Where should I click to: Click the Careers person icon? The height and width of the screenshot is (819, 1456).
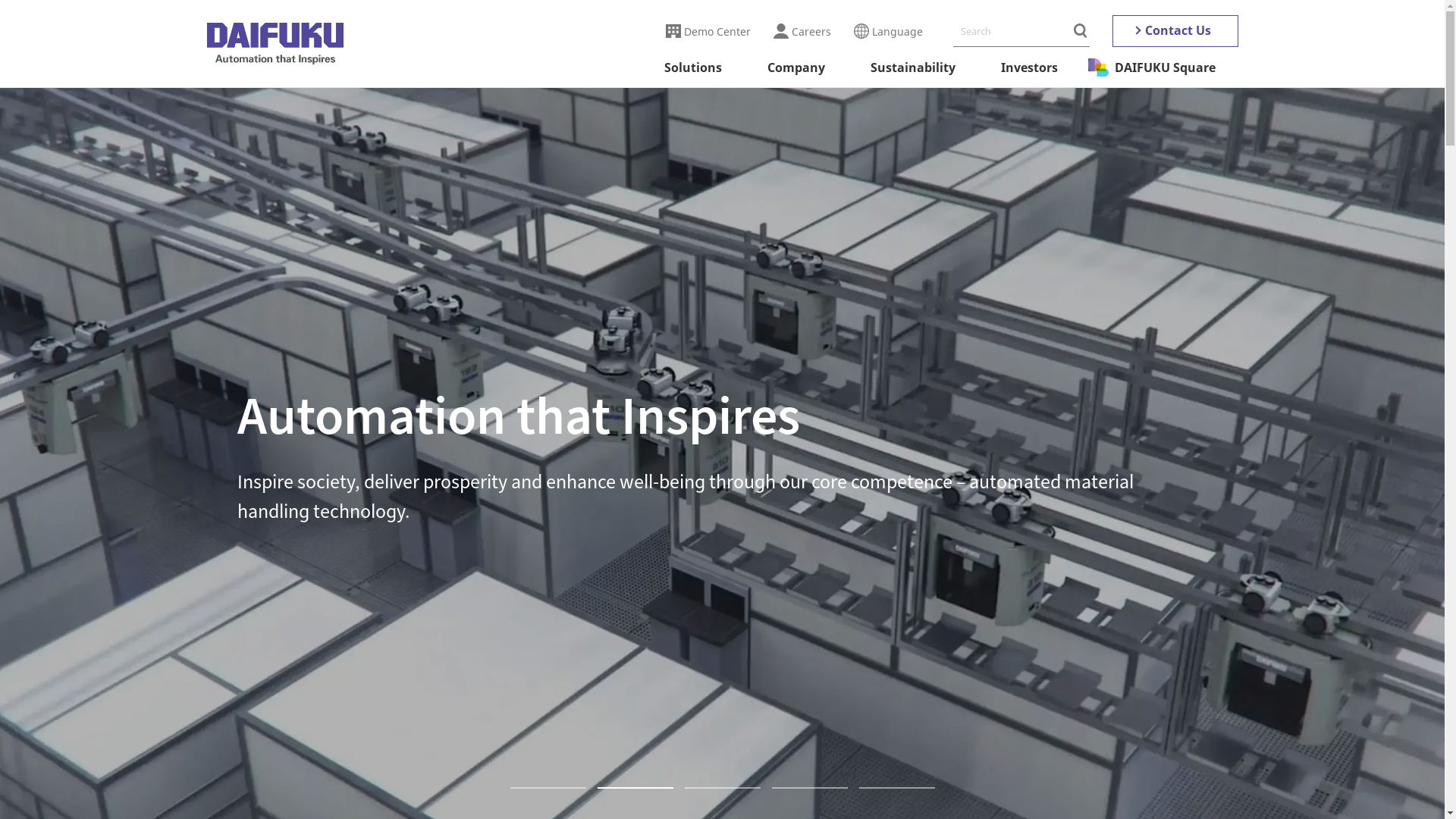pos(780,31)
